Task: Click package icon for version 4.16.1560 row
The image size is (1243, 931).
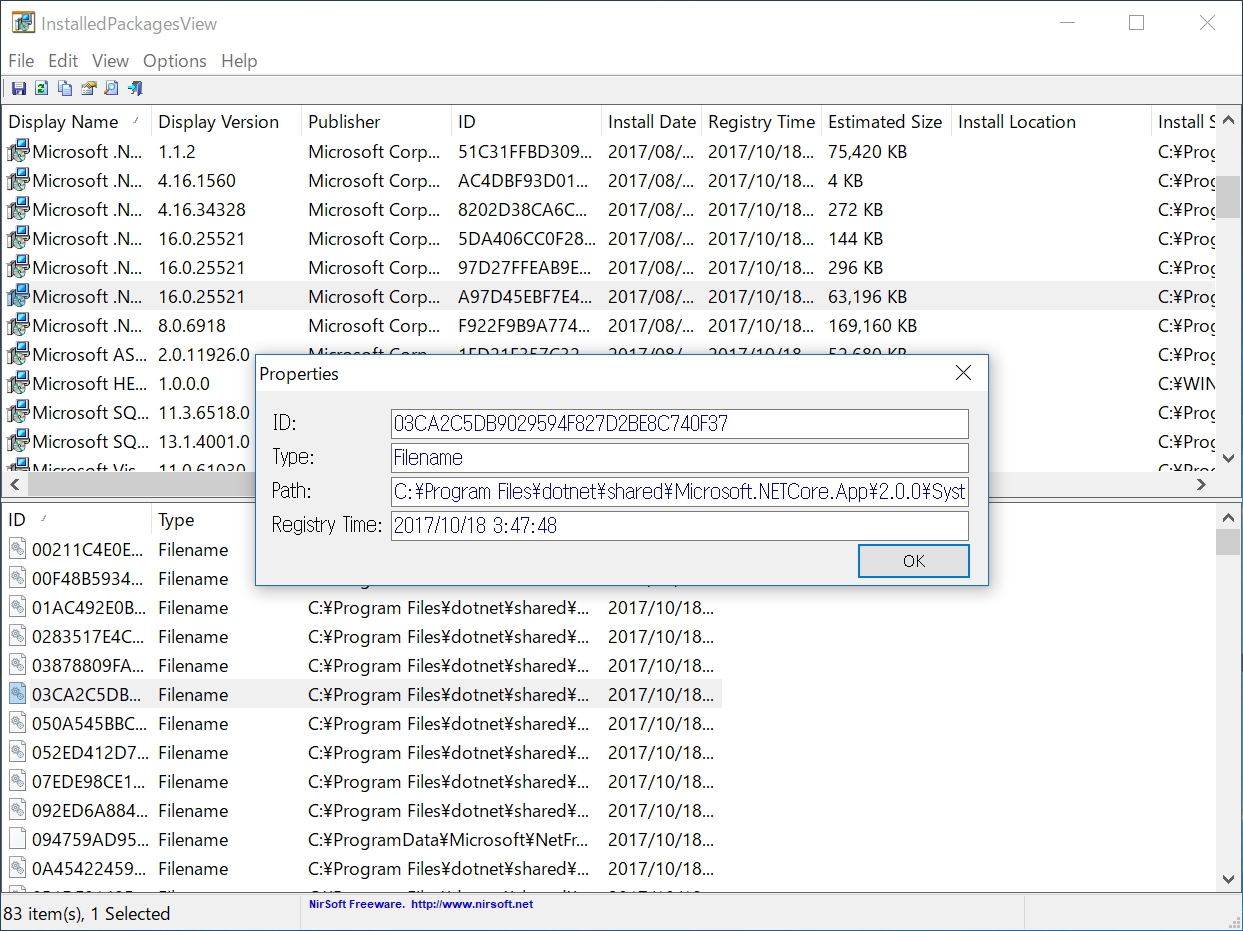Action: pos(18,180)
